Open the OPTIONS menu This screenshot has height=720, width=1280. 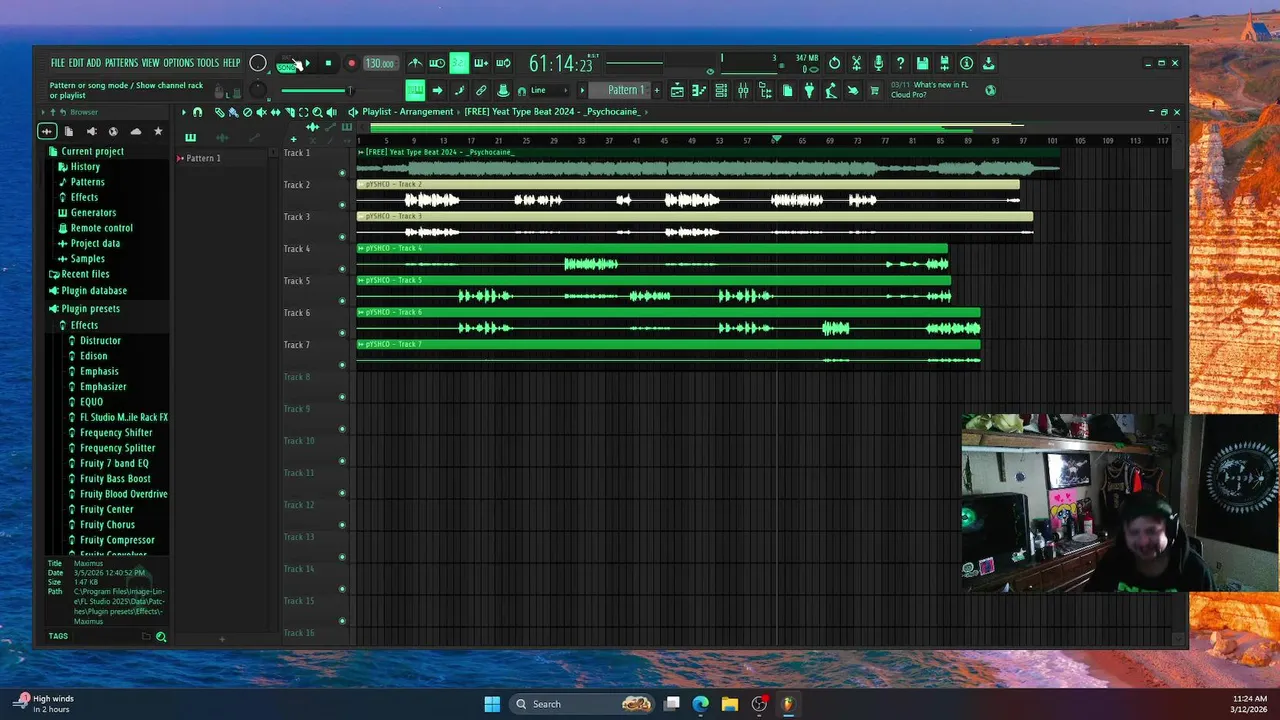point(178,63)
